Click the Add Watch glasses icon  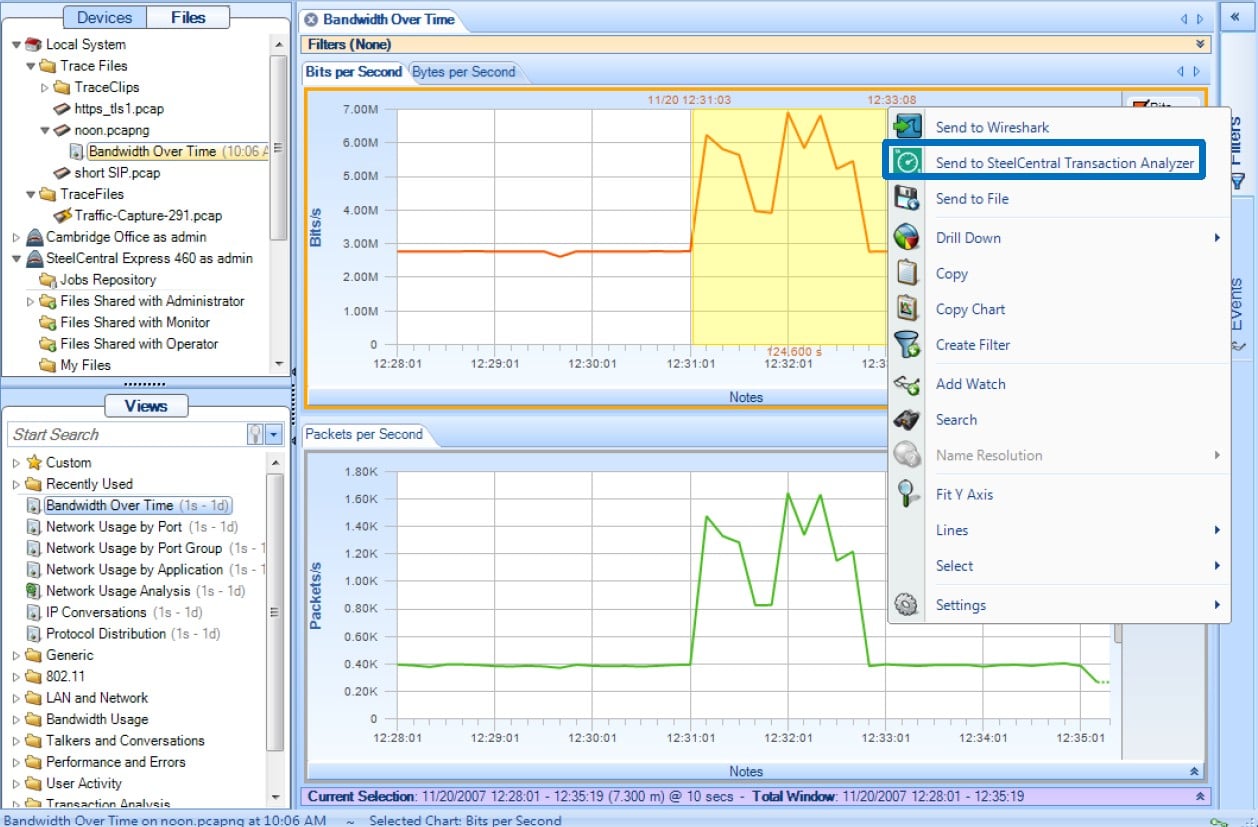(907, 384)
